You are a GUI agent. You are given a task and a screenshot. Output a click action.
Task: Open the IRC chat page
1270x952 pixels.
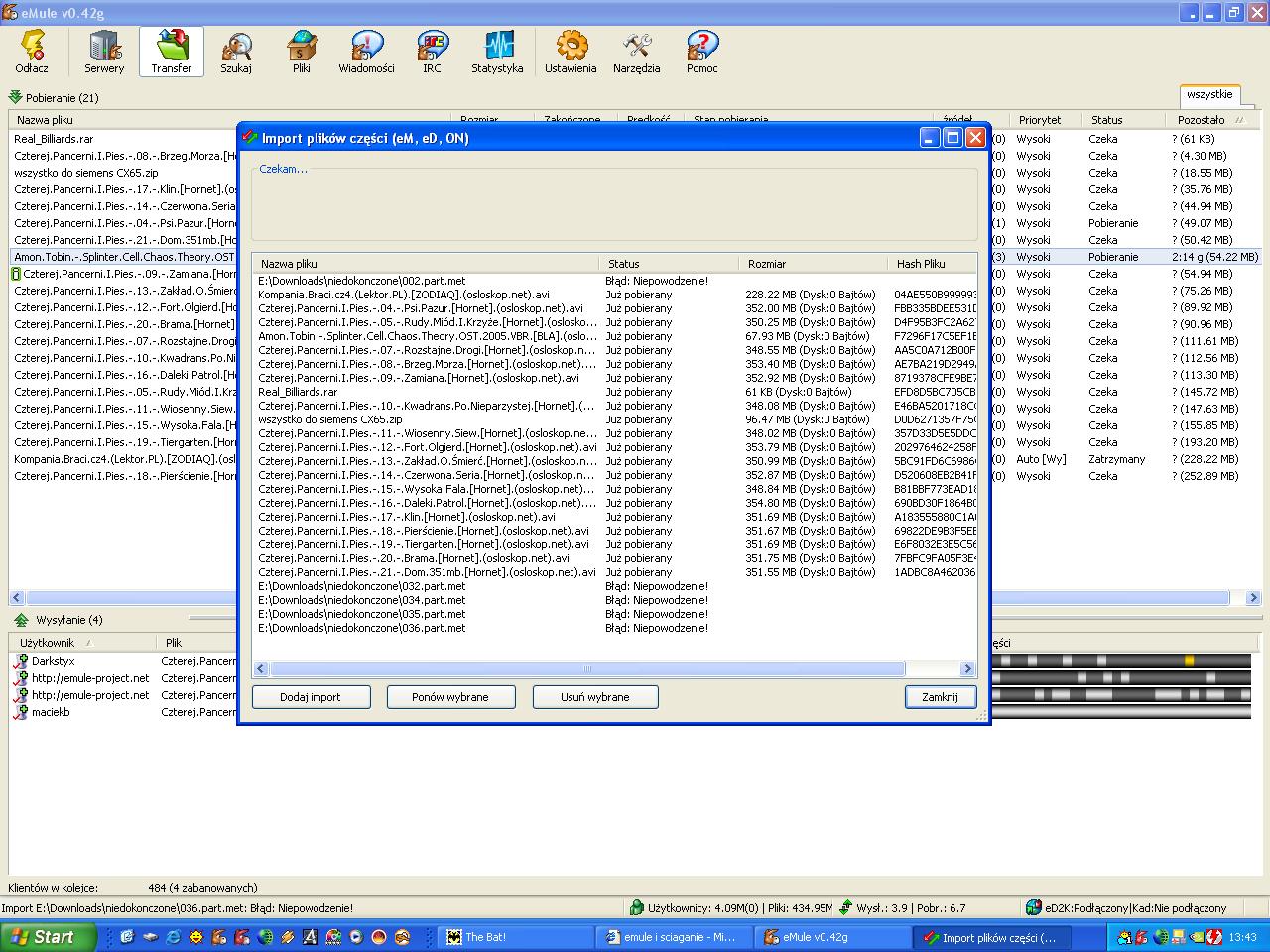click(432, 52)
